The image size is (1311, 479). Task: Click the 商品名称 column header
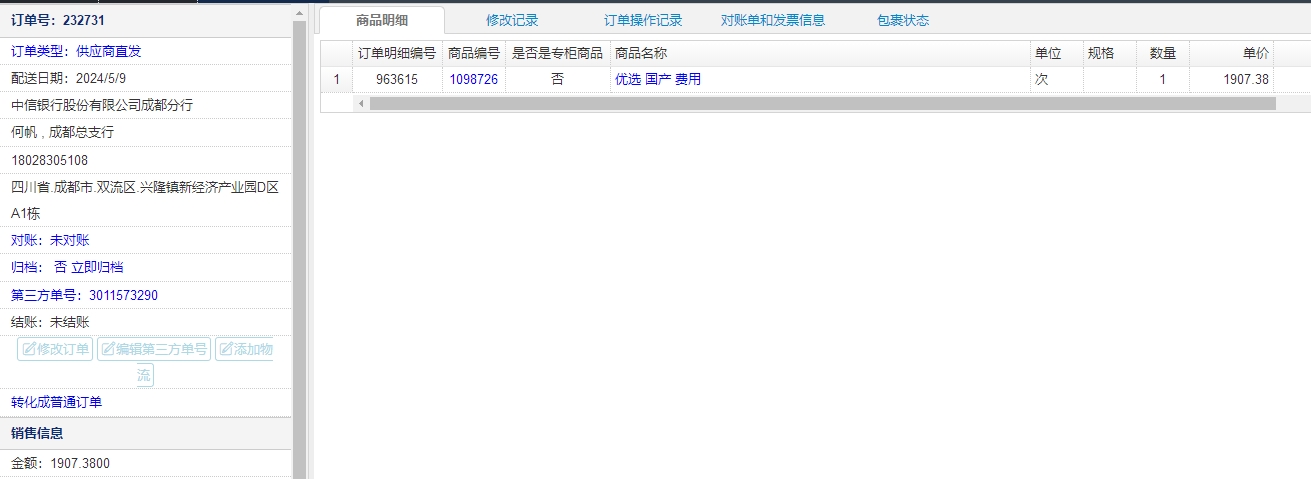pos(820,53)
